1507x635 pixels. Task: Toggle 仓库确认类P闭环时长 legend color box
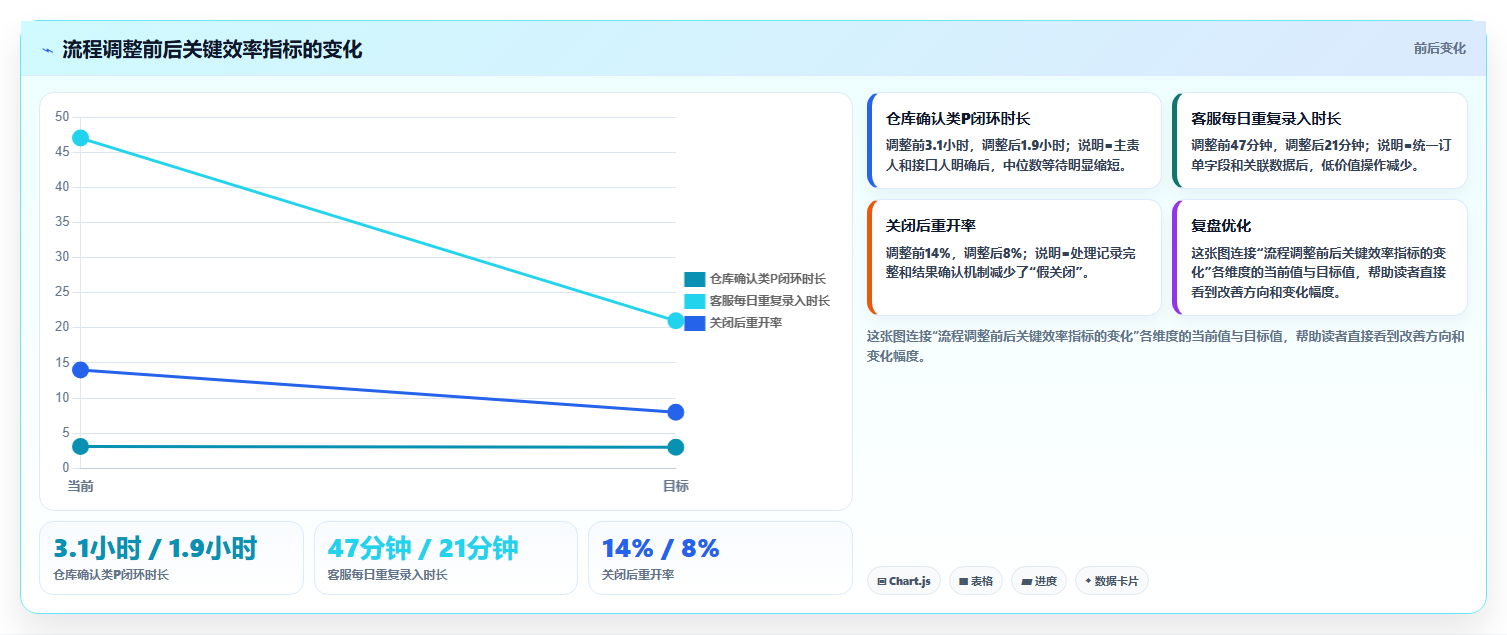coord(695,279)
